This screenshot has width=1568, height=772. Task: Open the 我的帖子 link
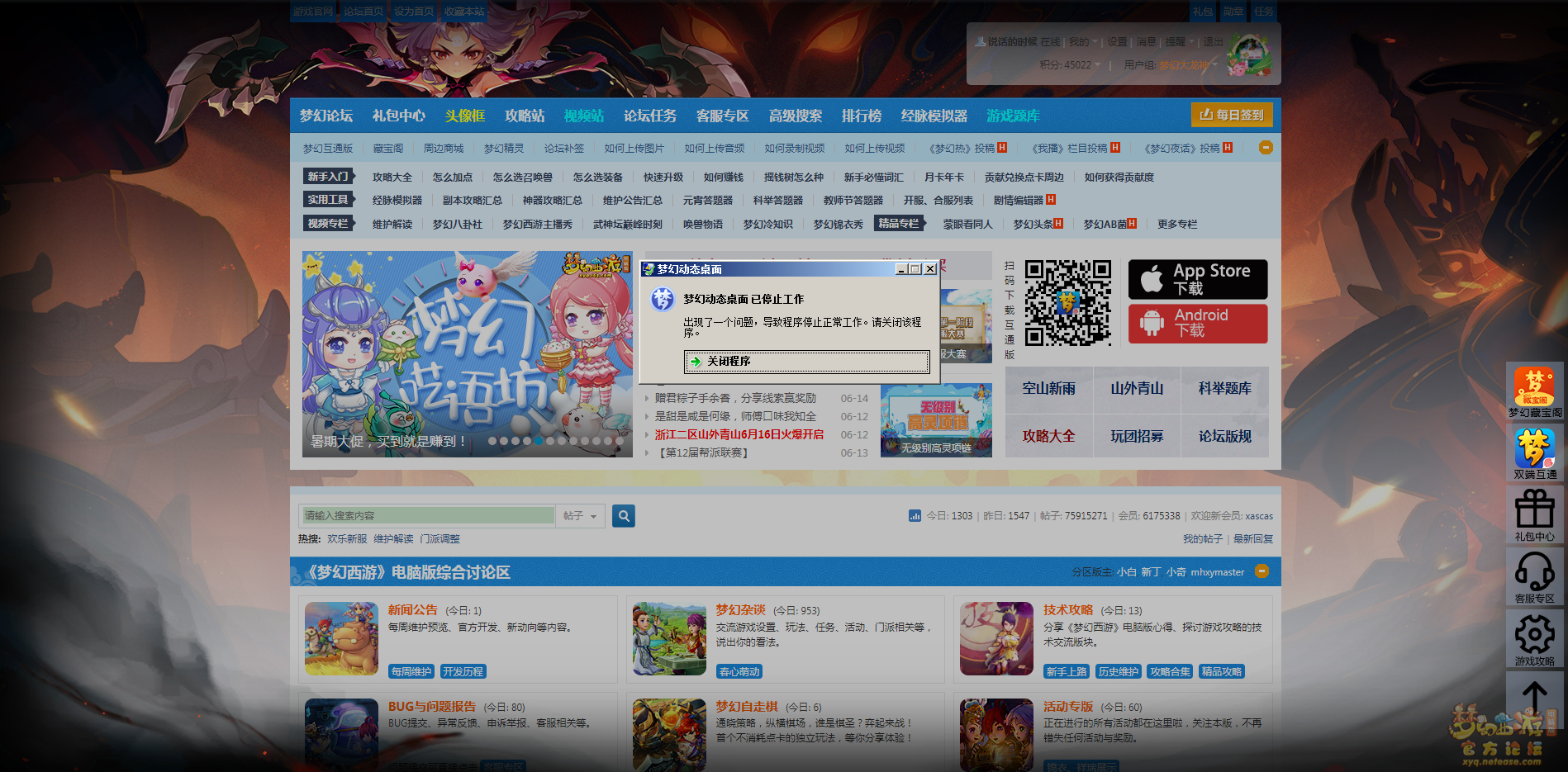[x=1203, y=539]
